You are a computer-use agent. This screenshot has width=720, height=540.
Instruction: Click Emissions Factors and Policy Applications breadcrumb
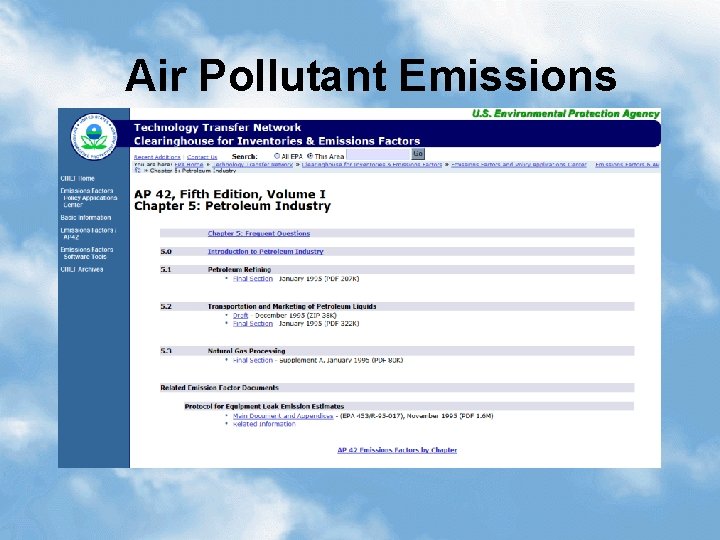(519, 164)
